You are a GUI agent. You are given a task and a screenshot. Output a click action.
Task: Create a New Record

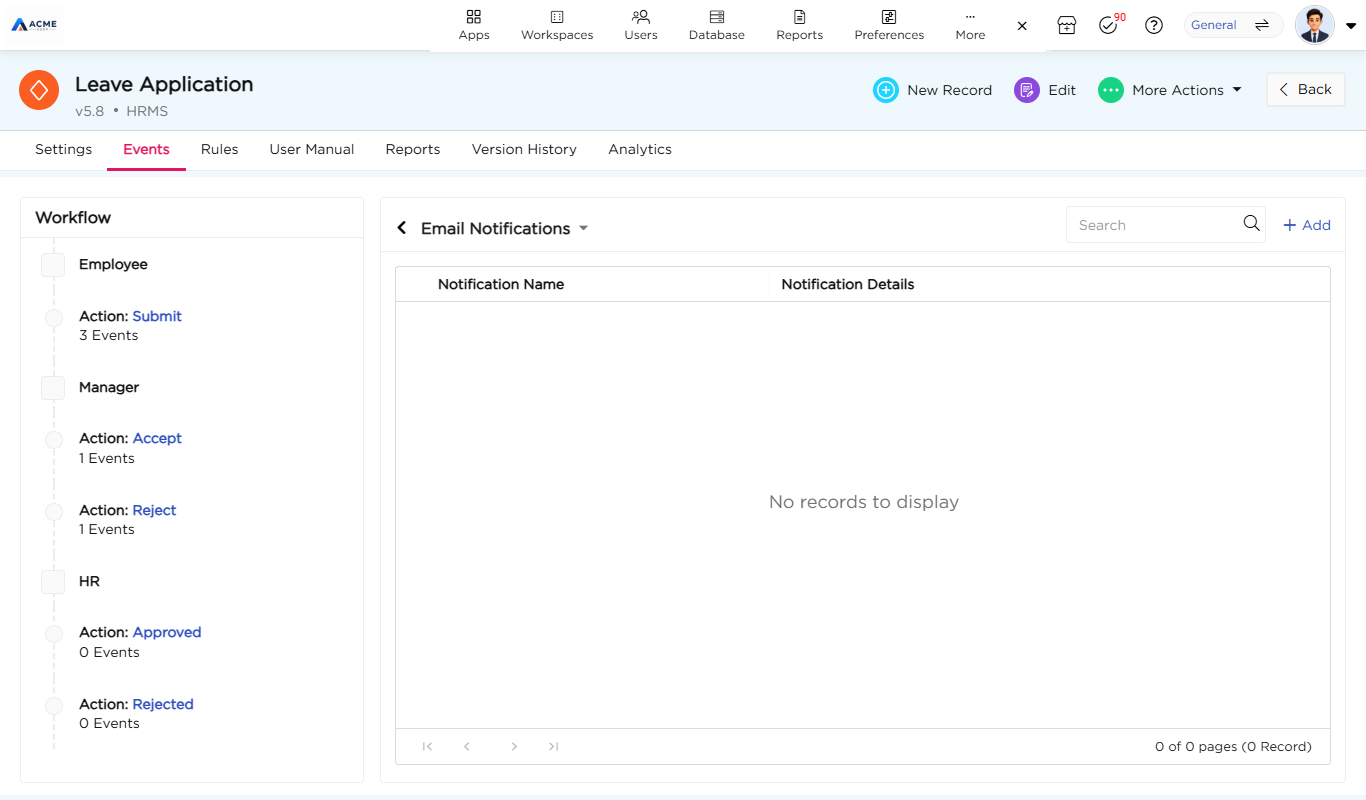(932, 90)
